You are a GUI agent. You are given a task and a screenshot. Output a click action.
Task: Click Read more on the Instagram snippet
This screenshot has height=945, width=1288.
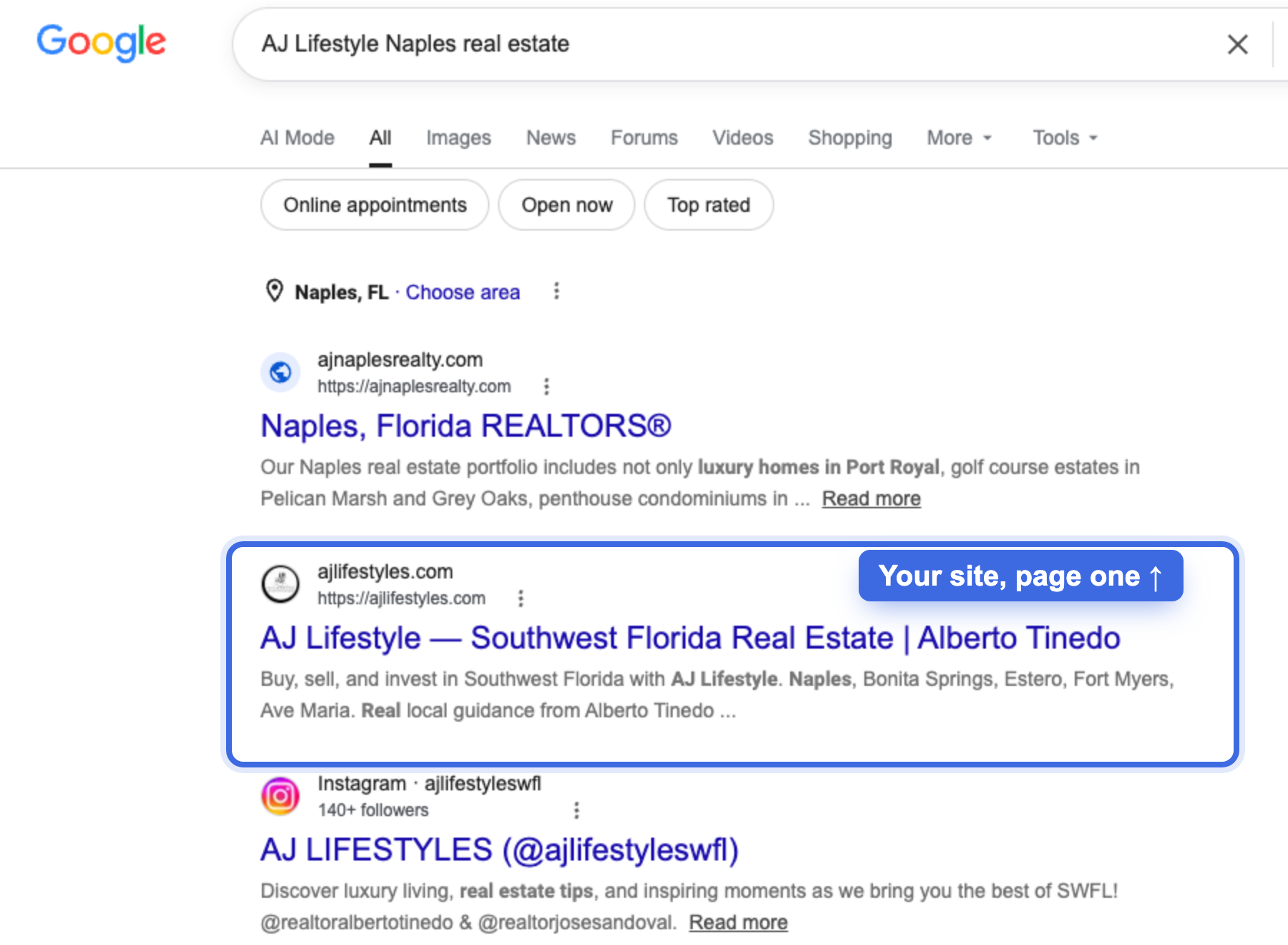tap(738, 922)
